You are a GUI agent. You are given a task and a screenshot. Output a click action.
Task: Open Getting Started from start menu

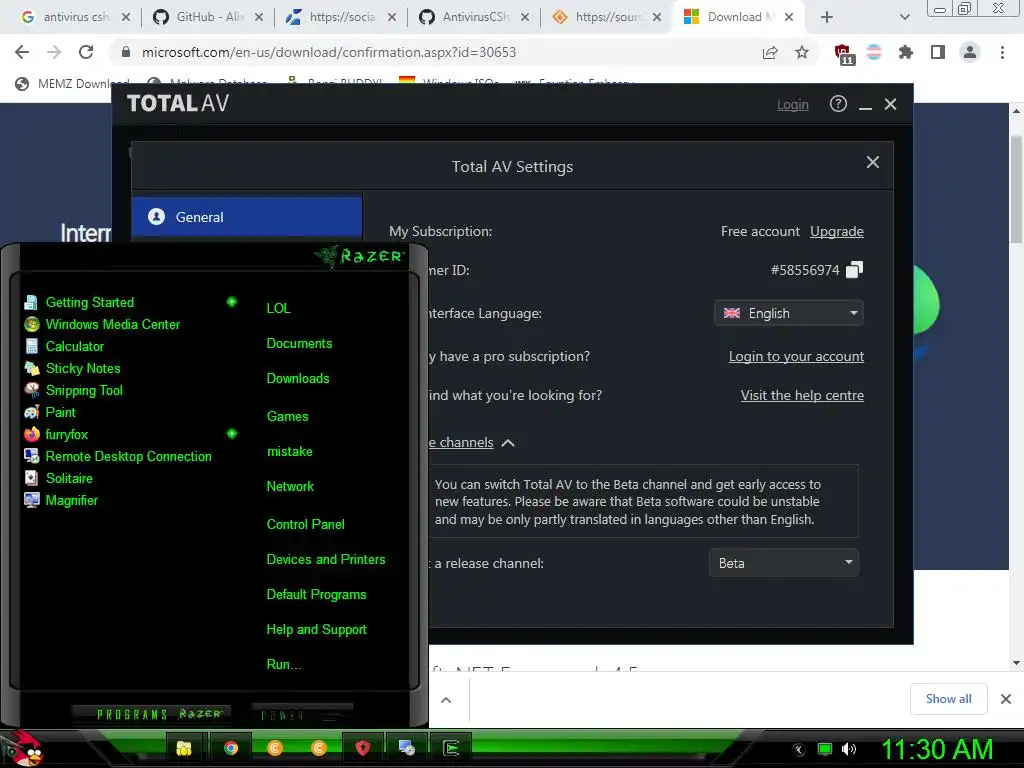coord(89,302)
